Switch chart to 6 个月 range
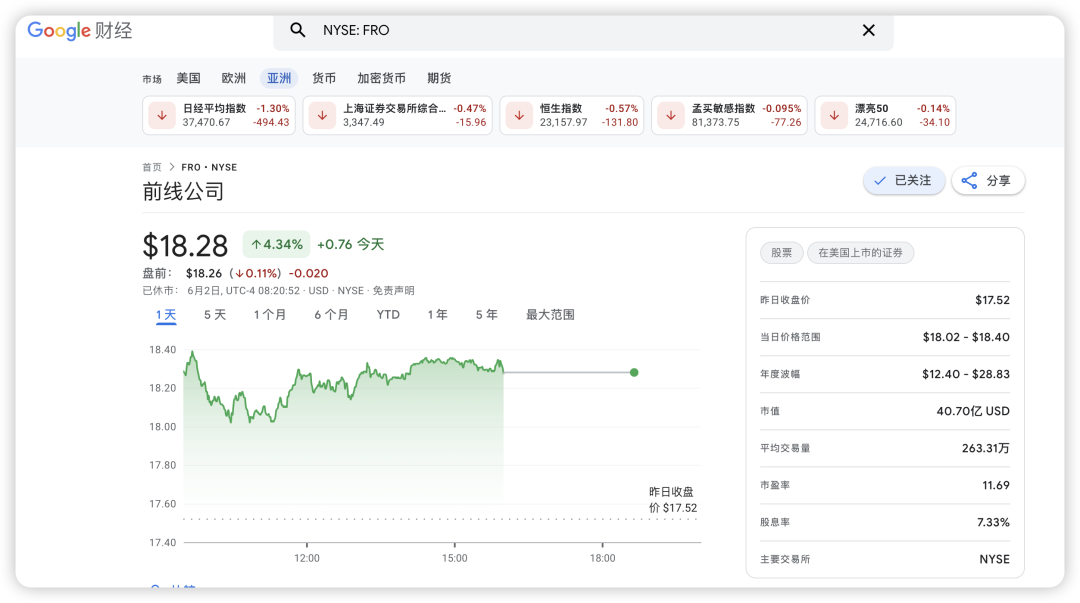Viewport: 1080px width, 603px height. click(x=331, y=315)
